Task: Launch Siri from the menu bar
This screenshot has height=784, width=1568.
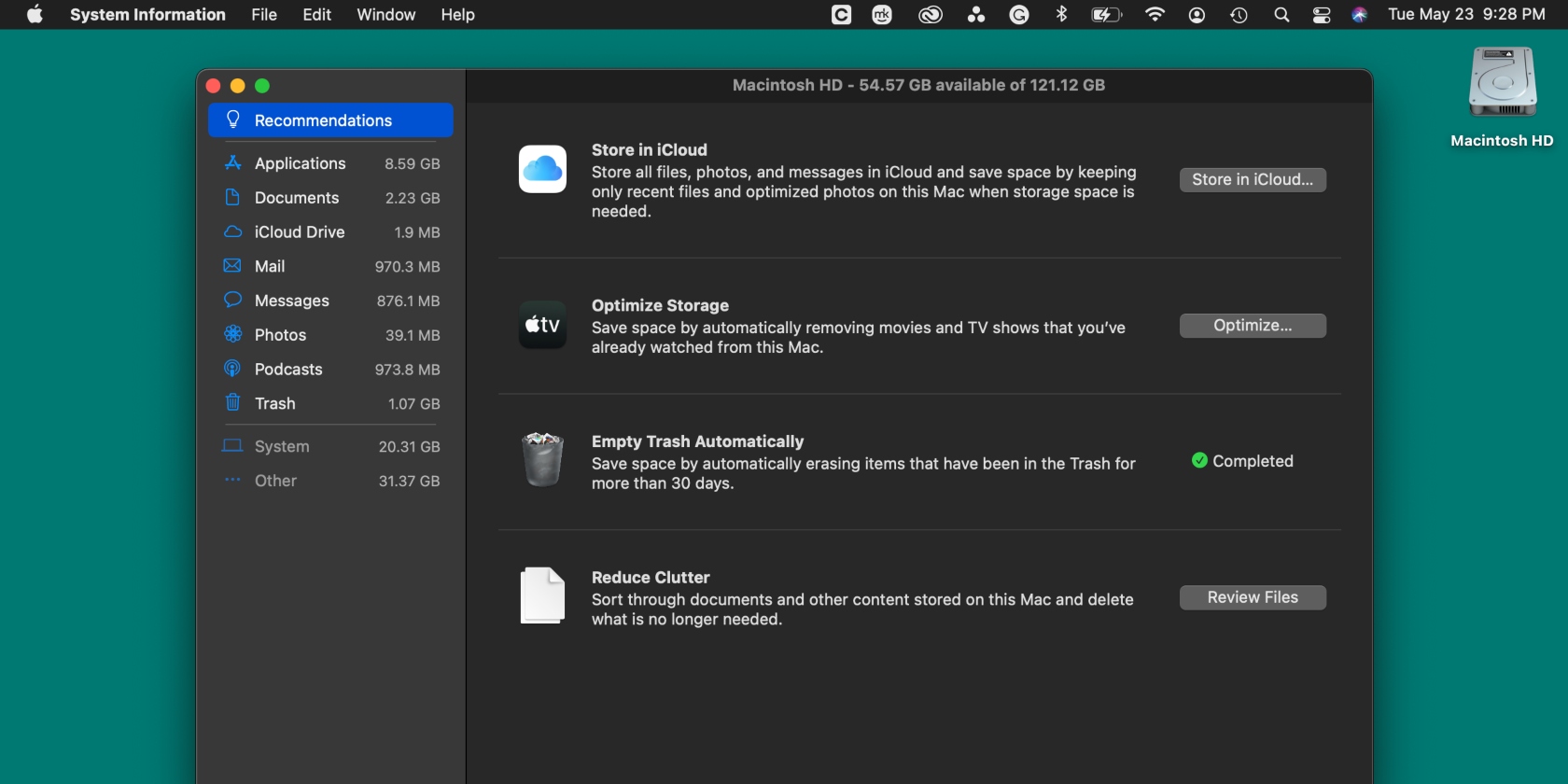Action: (x=1359, y=14)
